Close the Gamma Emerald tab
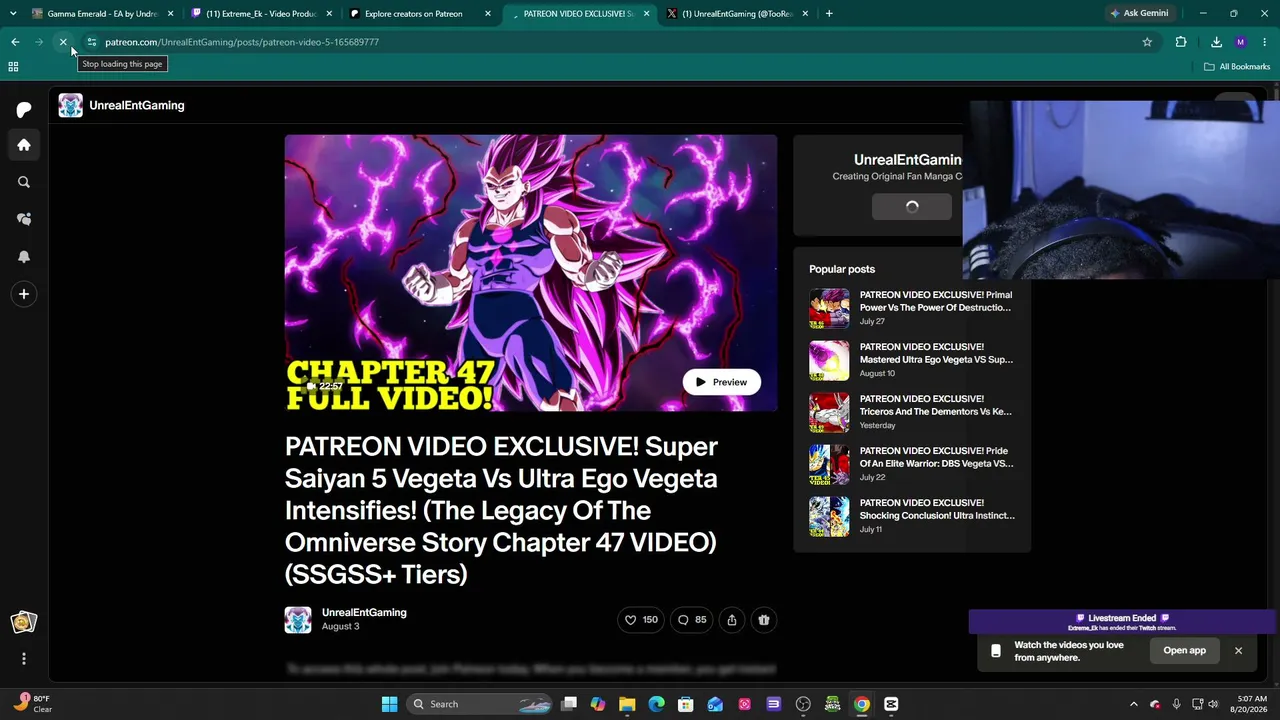This screenshot has height=720, width=1280. point(171,14)
